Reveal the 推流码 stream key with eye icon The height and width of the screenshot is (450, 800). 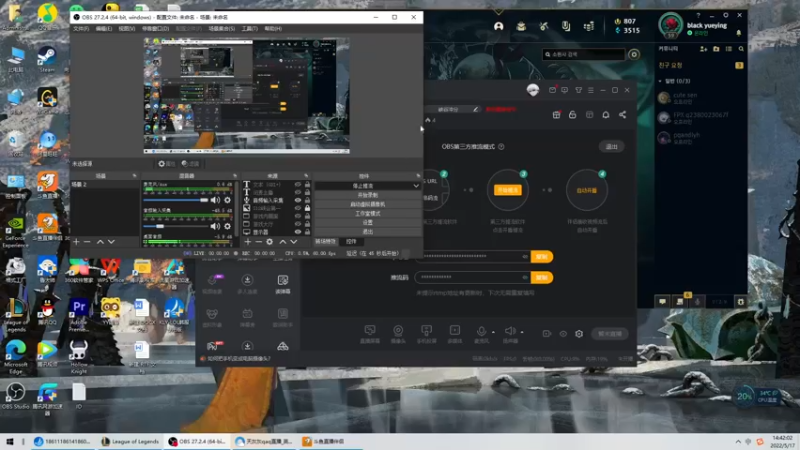tap(524, 277)
